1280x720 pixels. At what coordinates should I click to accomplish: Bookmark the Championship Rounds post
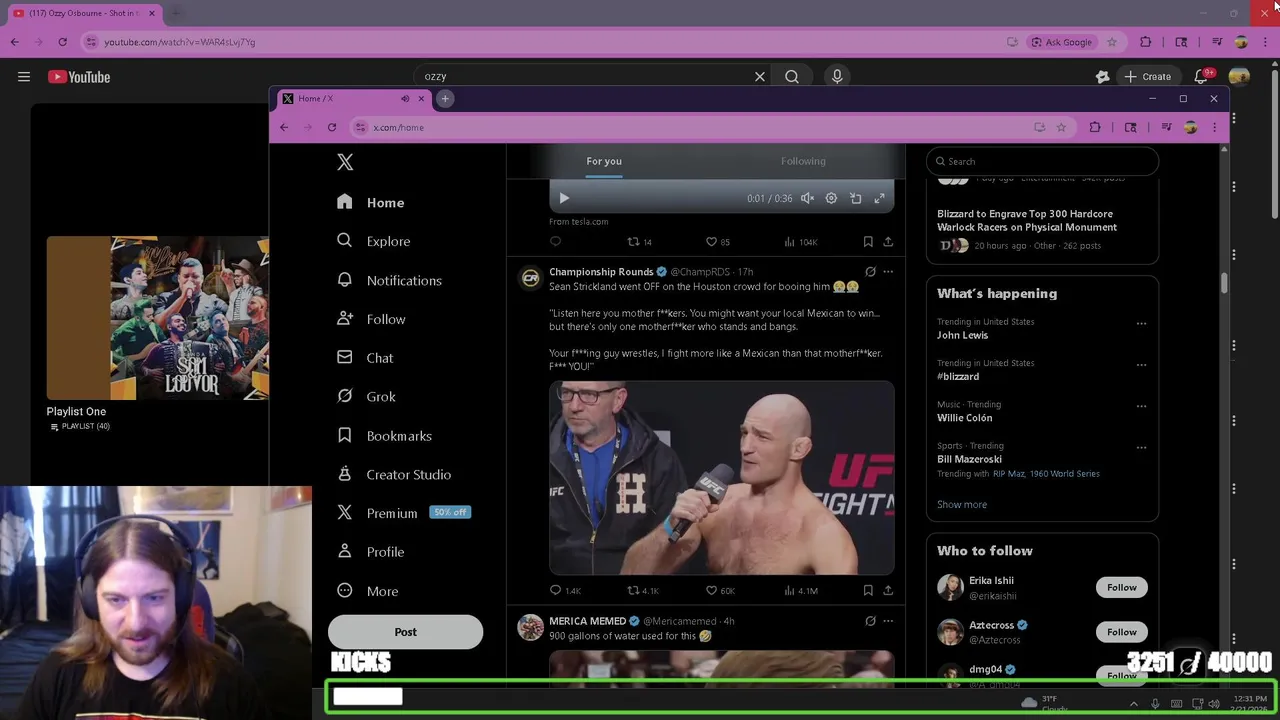point(868,590)
